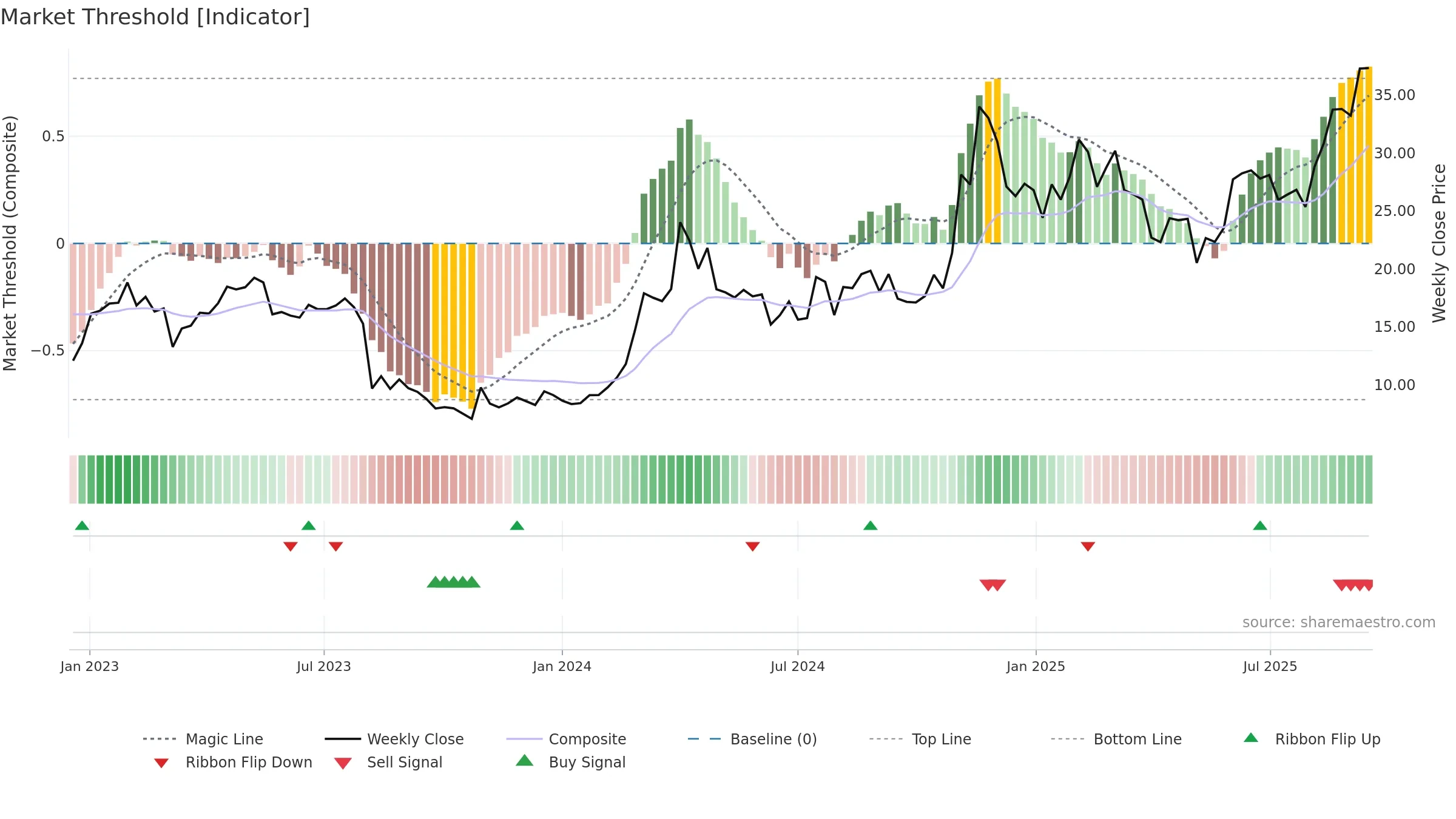1456x819 pixels.
Task: Click the Sell Signal legend triangle icon
Action: 343,763
